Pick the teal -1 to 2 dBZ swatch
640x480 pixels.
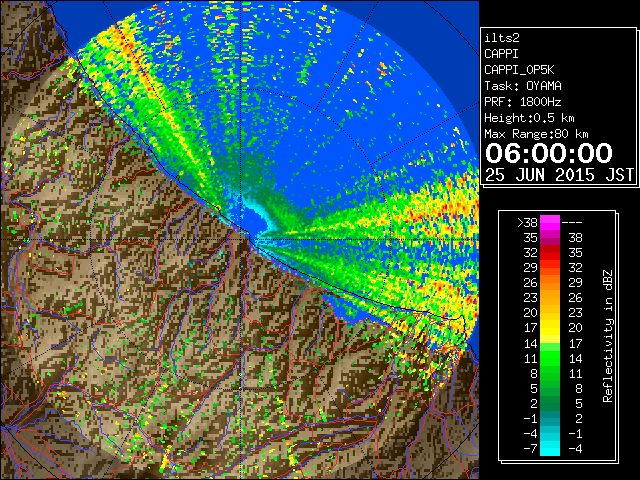pos(550,419)
